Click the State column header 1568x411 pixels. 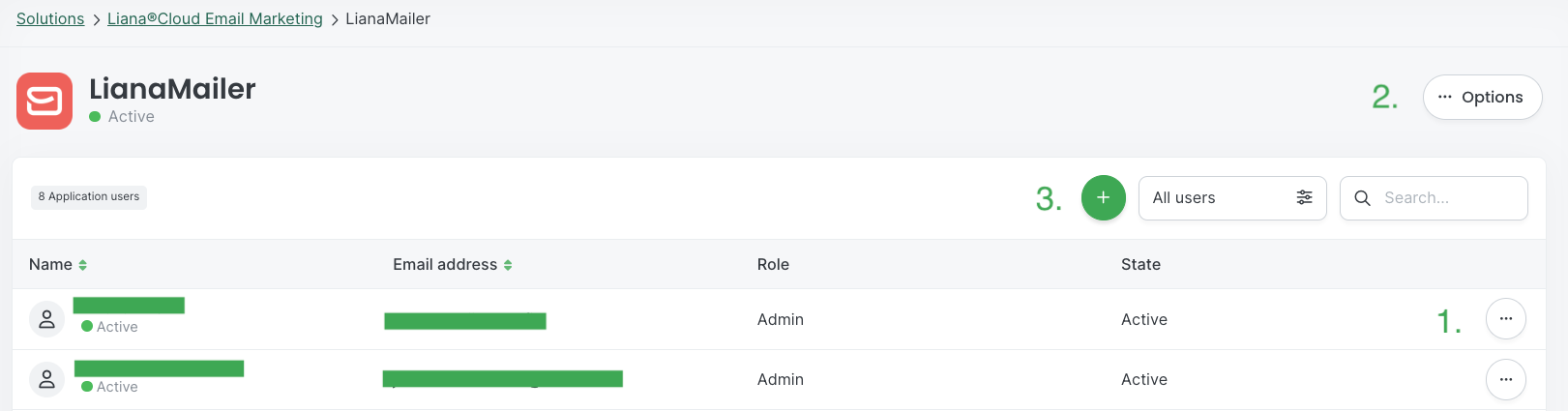(1140, 264)
